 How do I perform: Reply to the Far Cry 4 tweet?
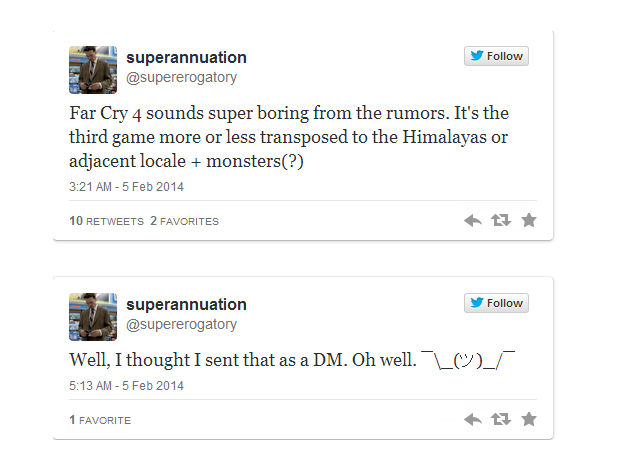pyautogui.click(x=473, y=220)
